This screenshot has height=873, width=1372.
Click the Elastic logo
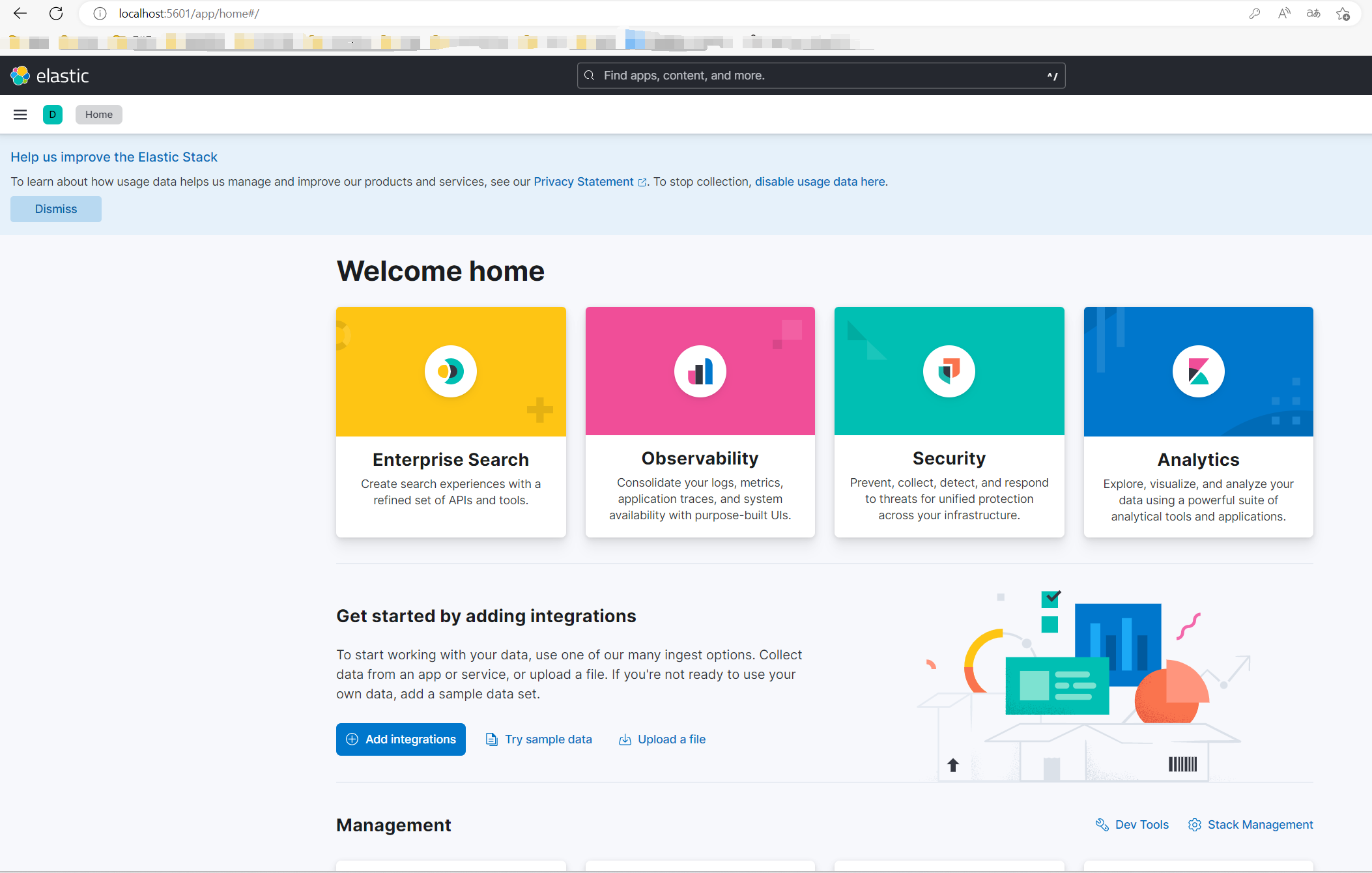click(50, 76)
